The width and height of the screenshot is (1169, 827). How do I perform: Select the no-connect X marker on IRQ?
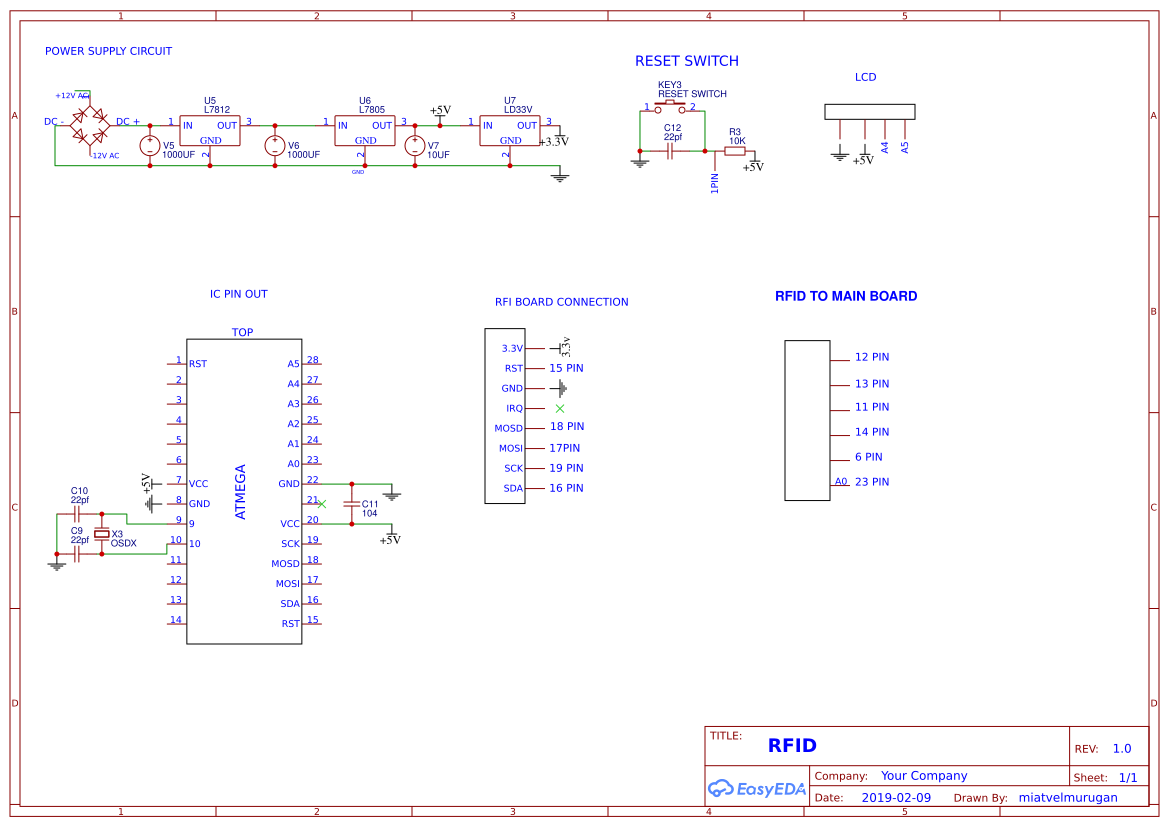pos(560,409)
